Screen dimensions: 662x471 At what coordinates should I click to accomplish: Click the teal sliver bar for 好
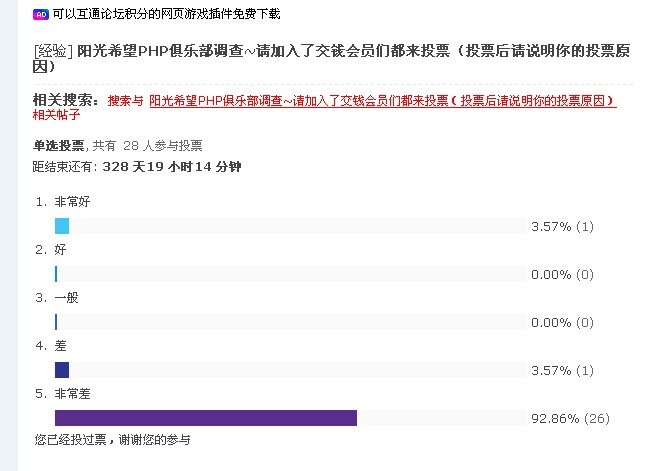[x=56, y=274]
